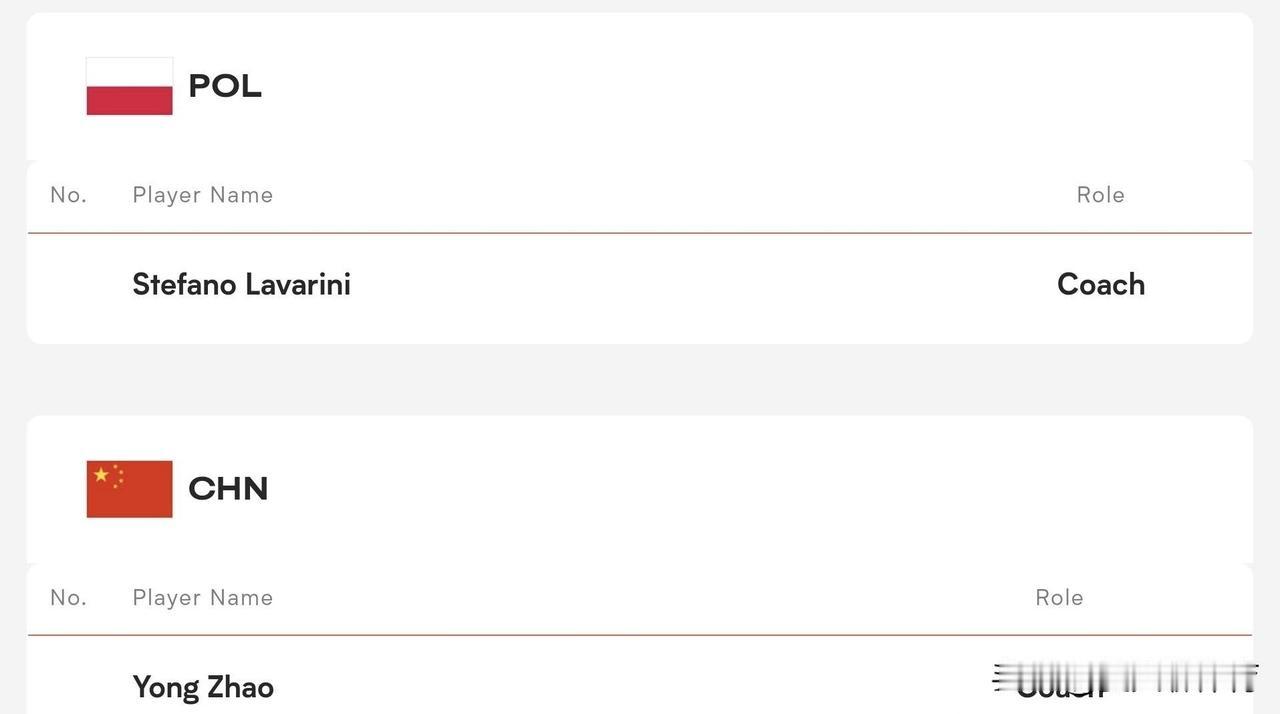Select the POL team label

(225, 86)
